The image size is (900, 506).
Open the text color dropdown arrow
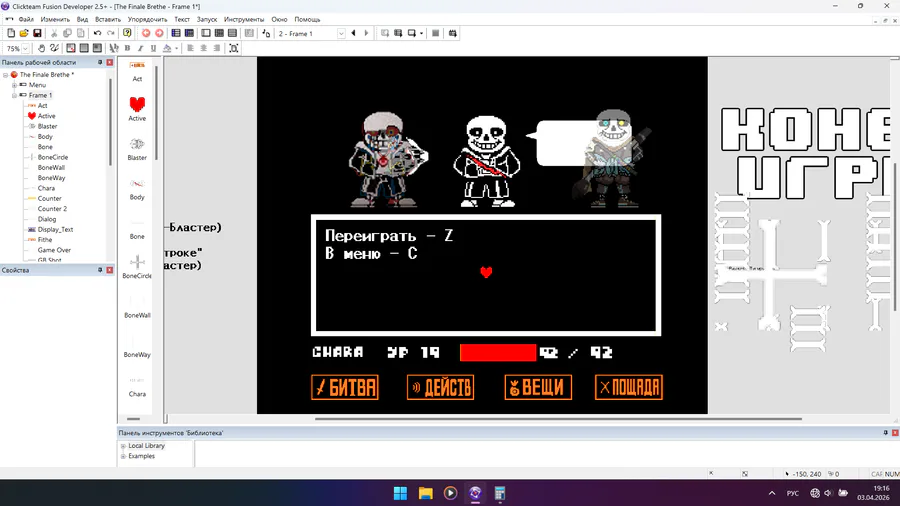[x=176, y=48]
